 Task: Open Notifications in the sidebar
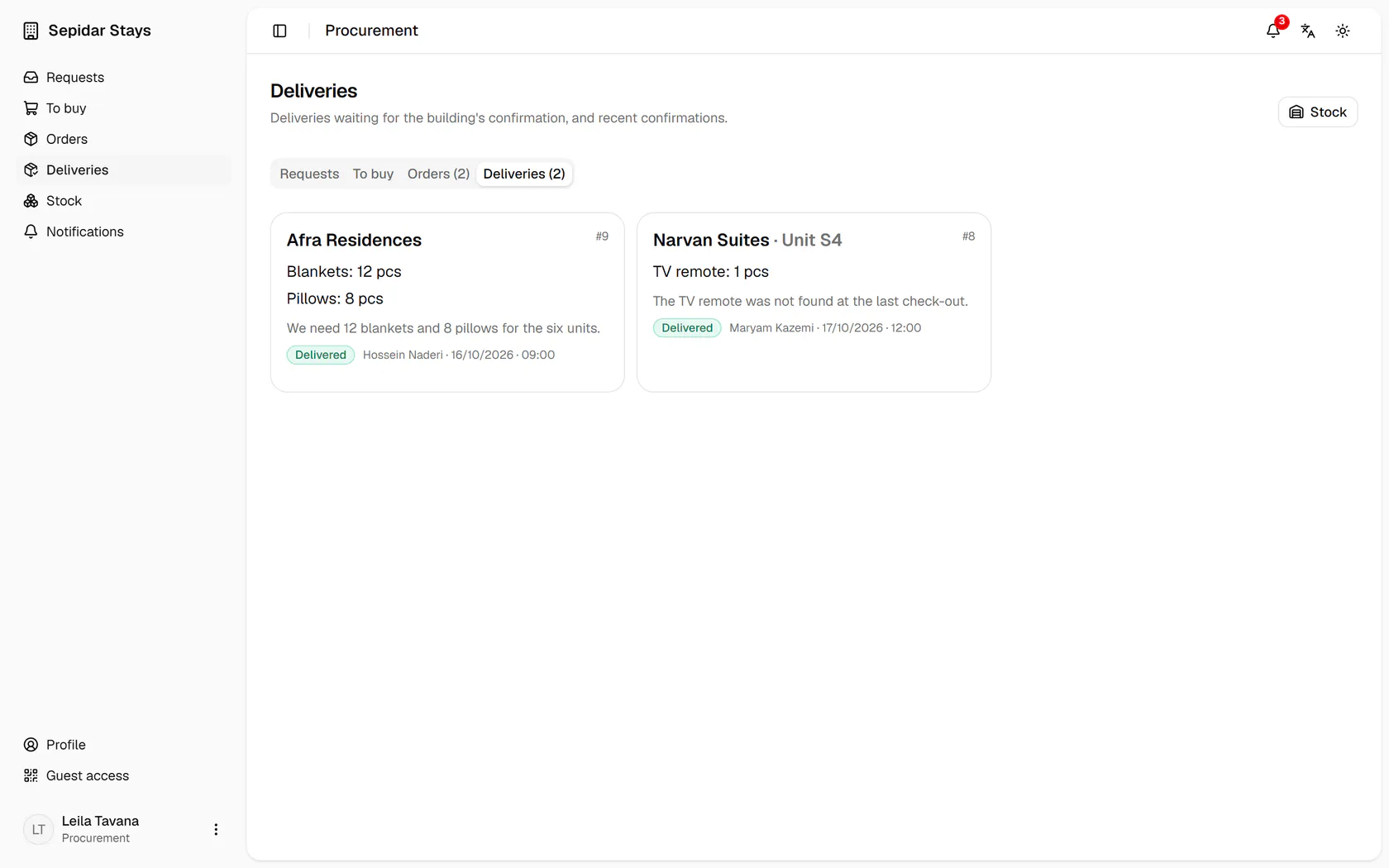[x=124, y=231]
